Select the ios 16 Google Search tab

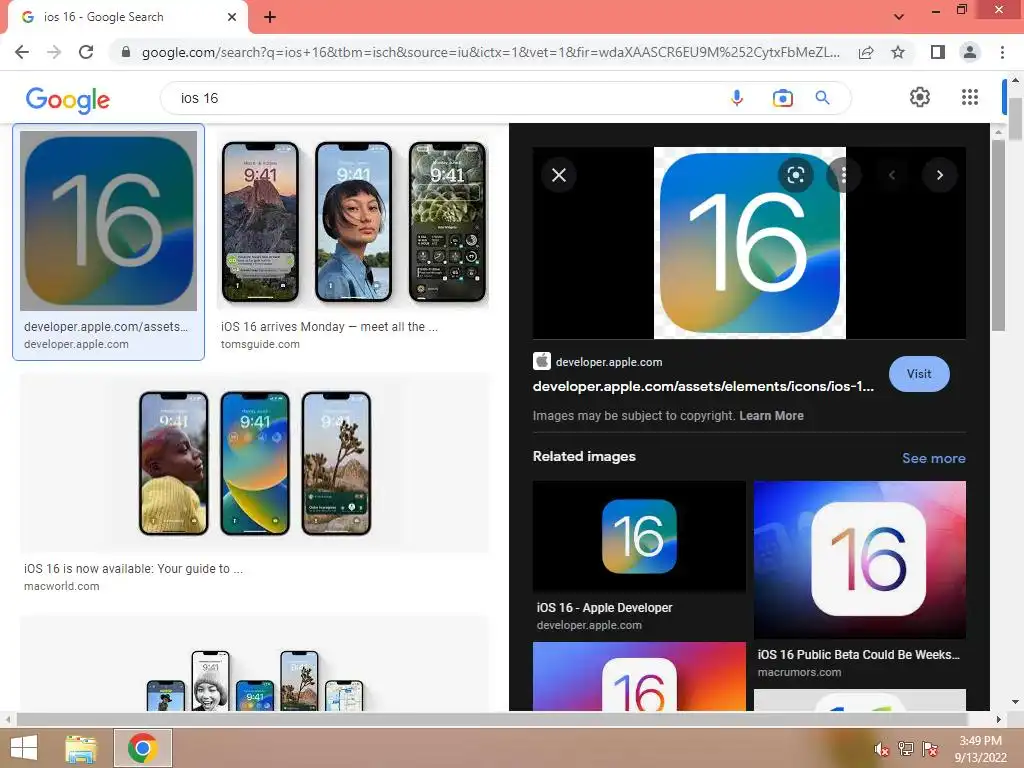pyautogui.click(x=127, y=17)
